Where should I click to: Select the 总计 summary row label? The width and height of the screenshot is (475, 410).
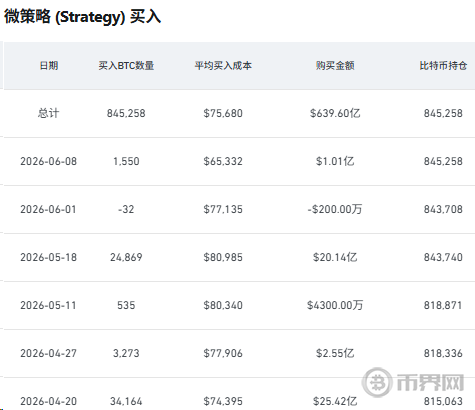click(48, 113)
